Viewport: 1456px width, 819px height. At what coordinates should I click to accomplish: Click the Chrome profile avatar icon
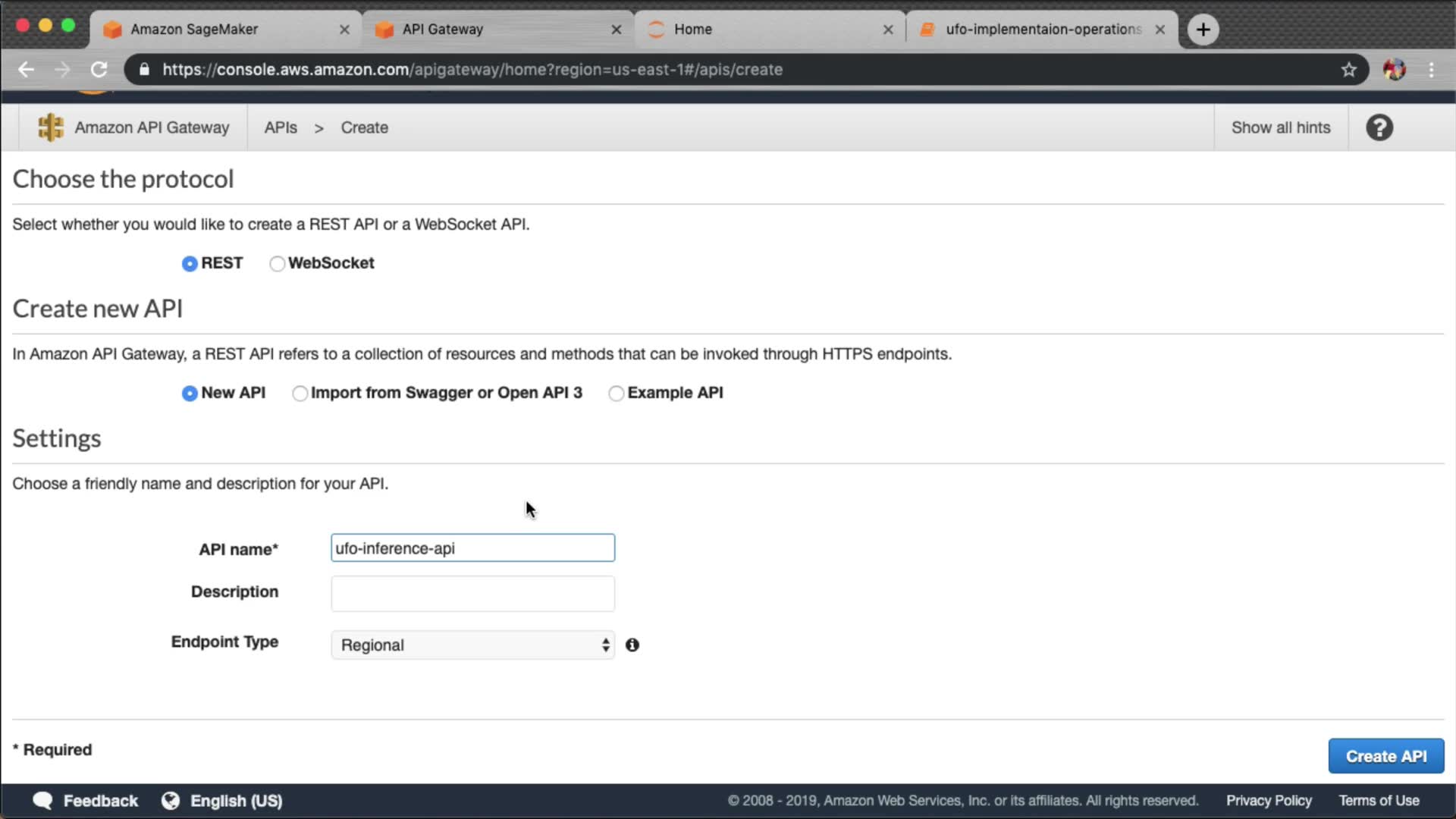(1394, 70)
